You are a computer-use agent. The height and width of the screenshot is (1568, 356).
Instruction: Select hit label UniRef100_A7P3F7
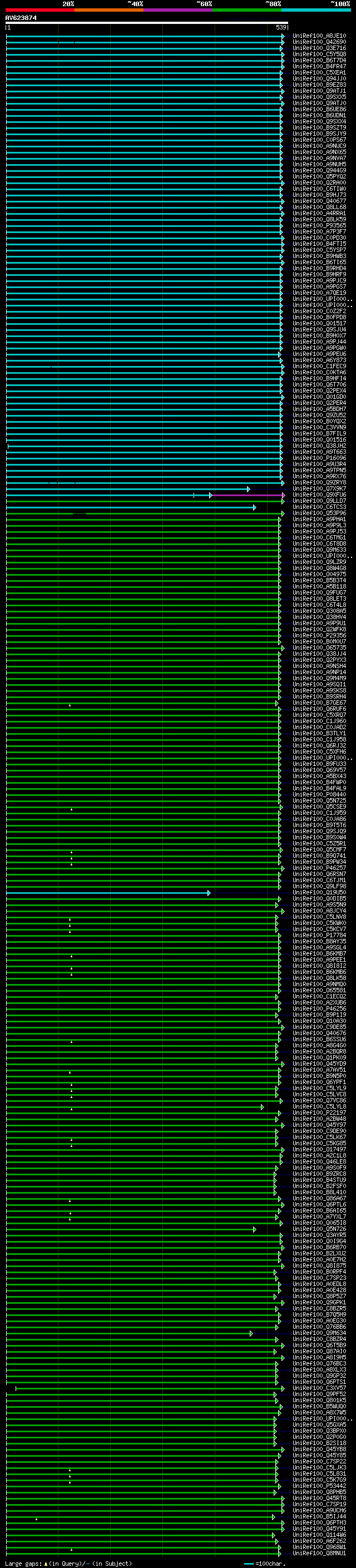(319, 231)
